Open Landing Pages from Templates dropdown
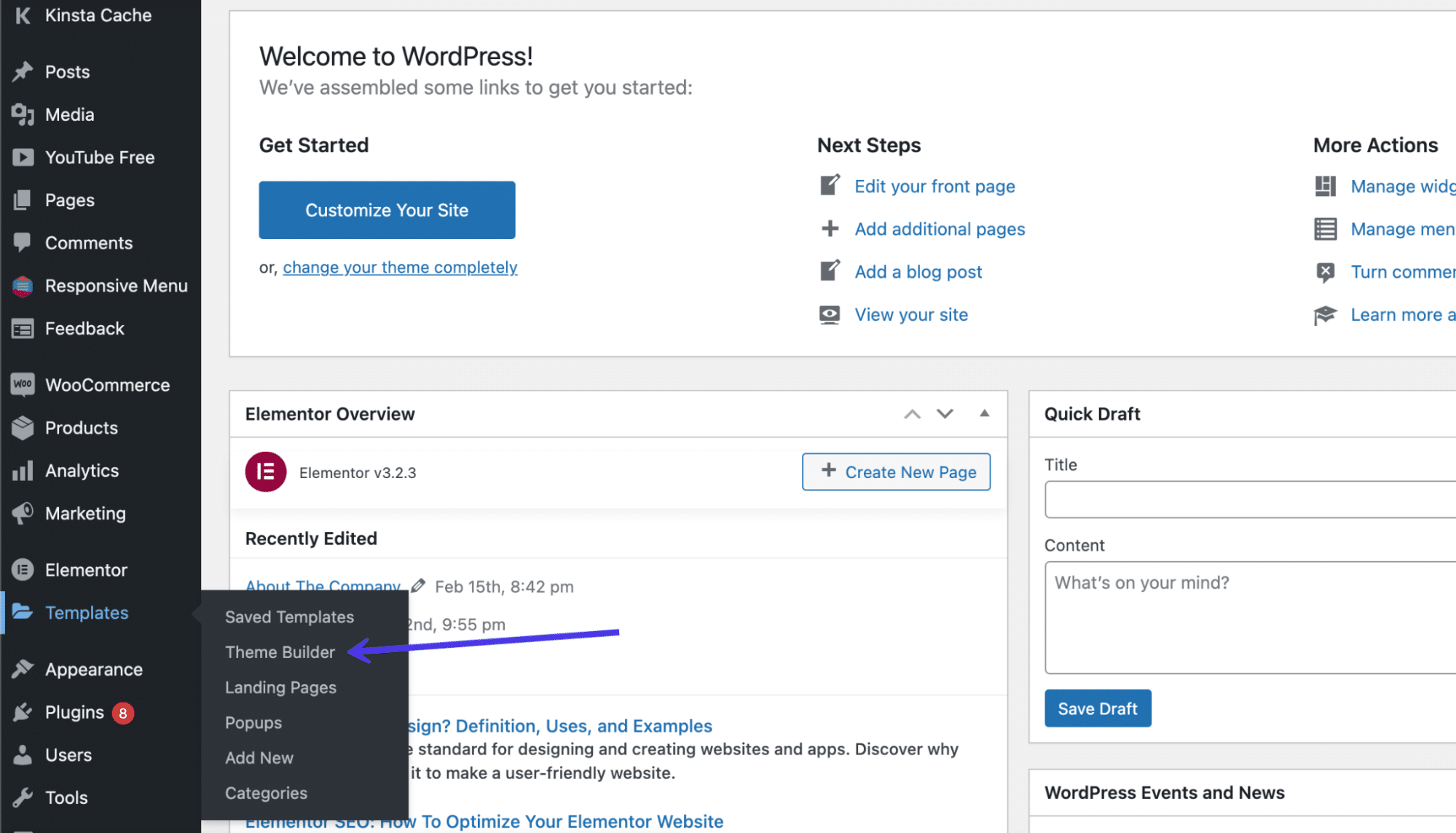 [x=281, y=687]
